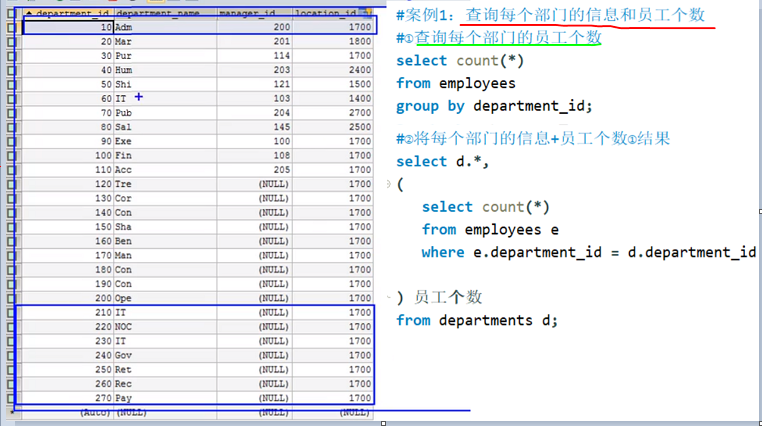Click the fold end marker beside the closing parenthesis
This screenshot has width=762, height=426.
[389, 297]
